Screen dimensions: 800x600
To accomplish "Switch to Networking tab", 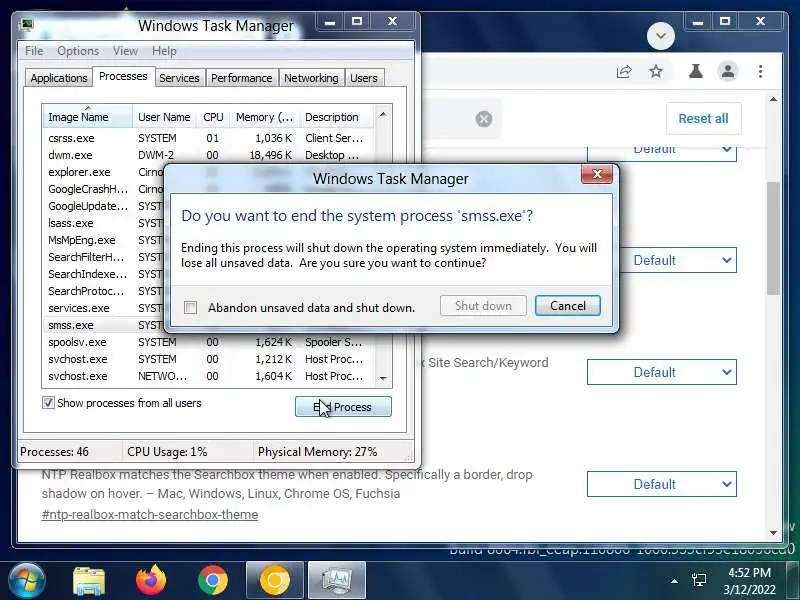I will click(311, 78).
